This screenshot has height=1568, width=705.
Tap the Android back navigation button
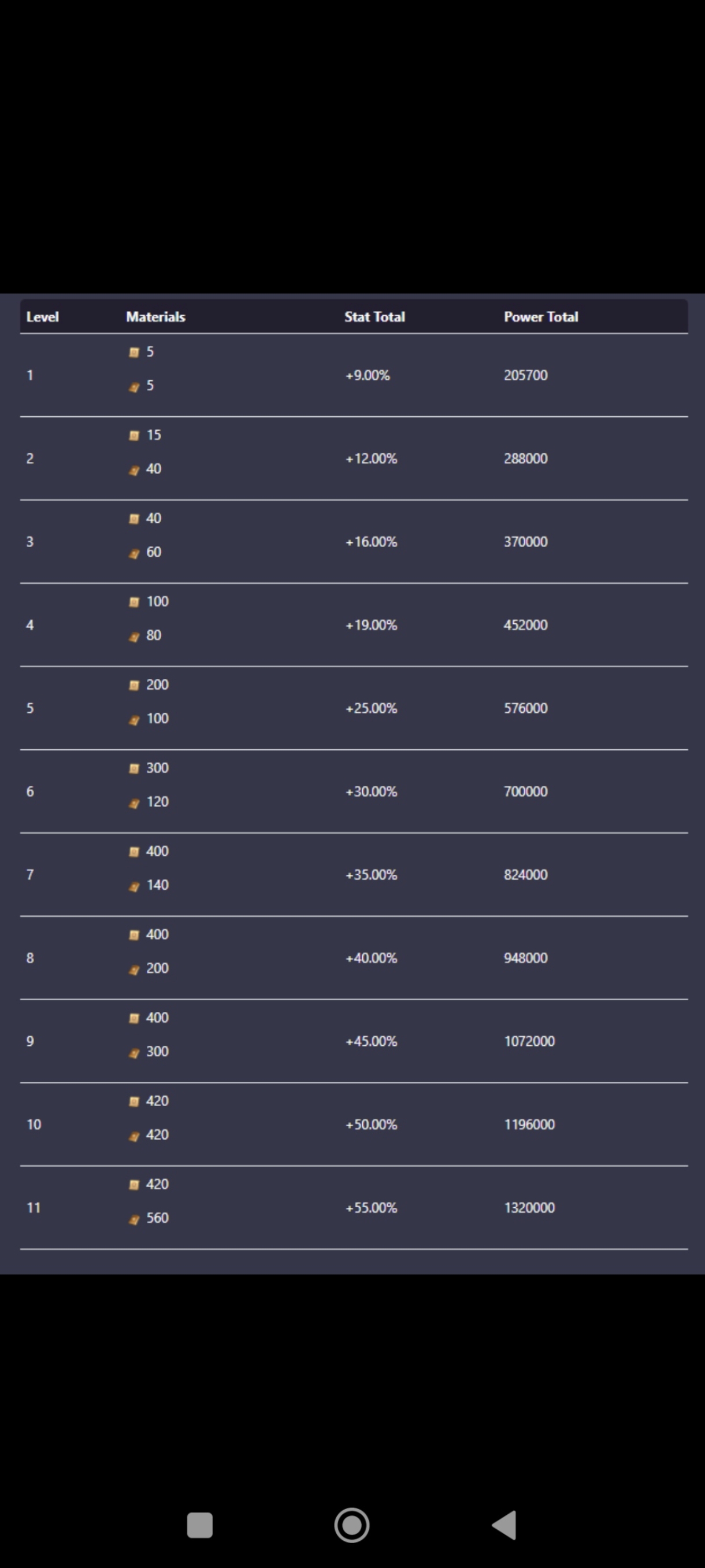point(504,1525)
